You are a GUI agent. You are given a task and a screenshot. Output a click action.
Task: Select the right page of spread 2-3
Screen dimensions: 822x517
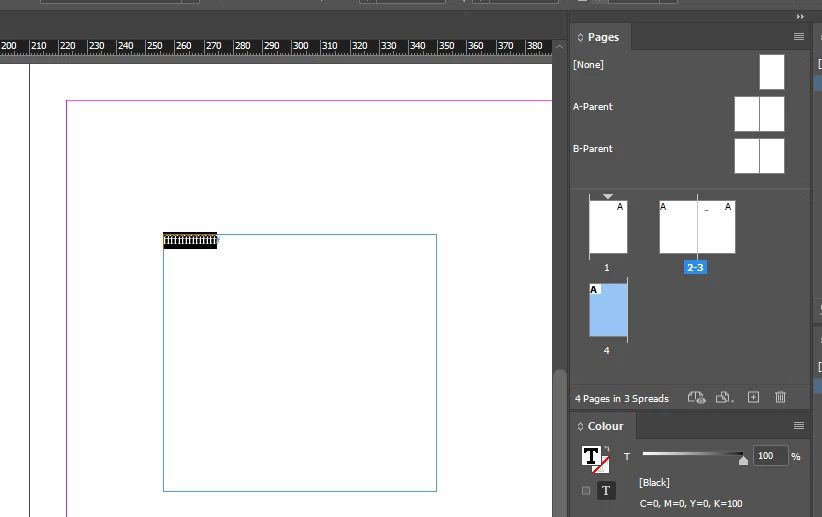point(716,227)
